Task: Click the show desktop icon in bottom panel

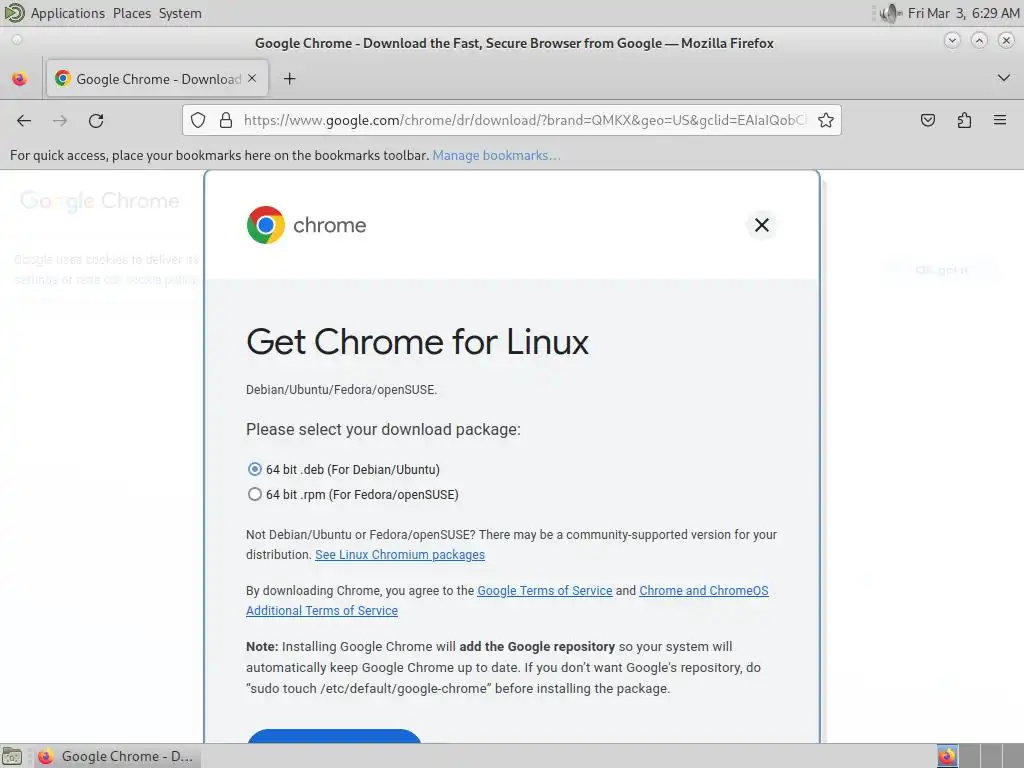Action: point(12,756)
